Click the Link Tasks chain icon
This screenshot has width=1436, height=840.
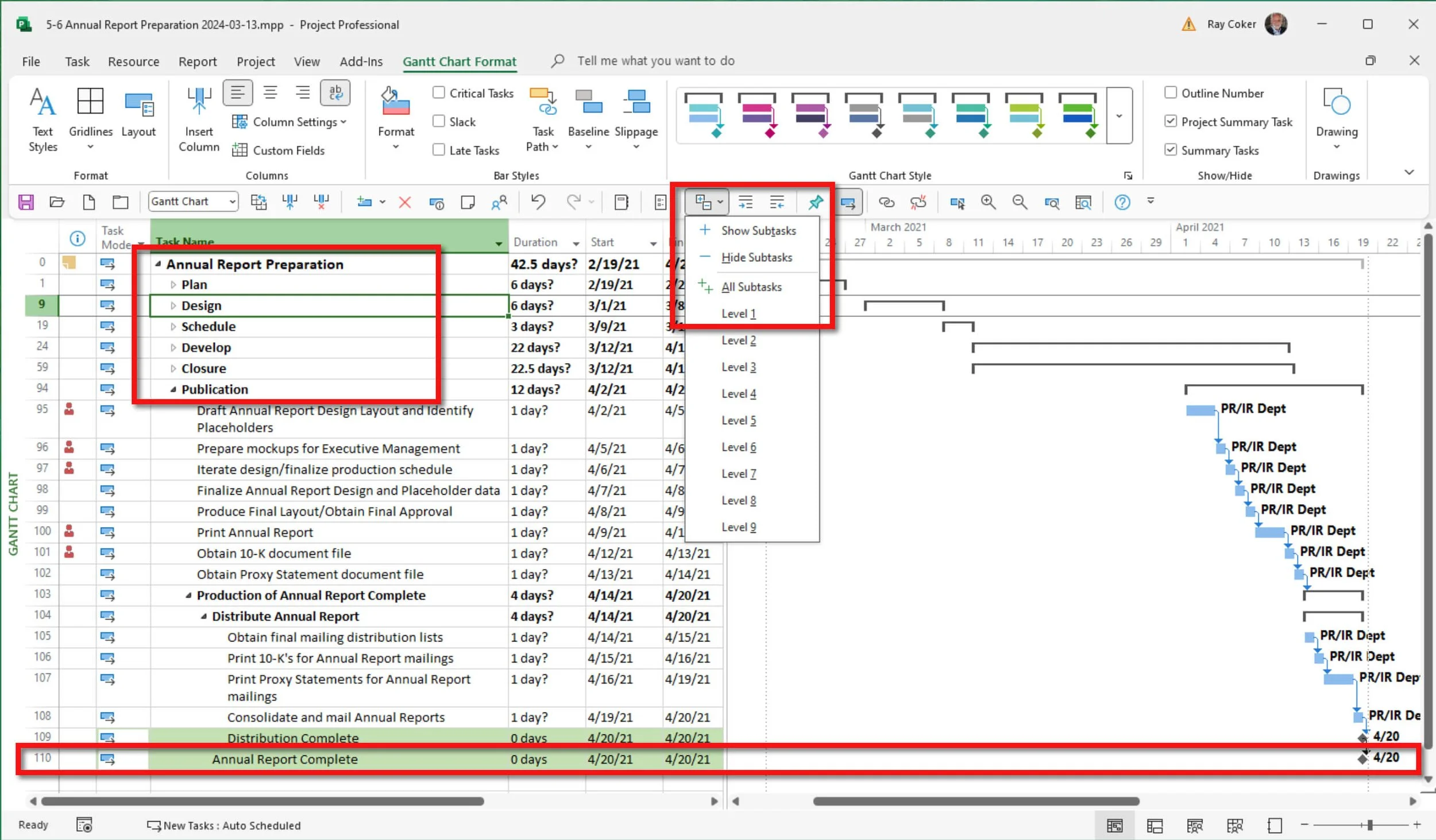[886, 202]
